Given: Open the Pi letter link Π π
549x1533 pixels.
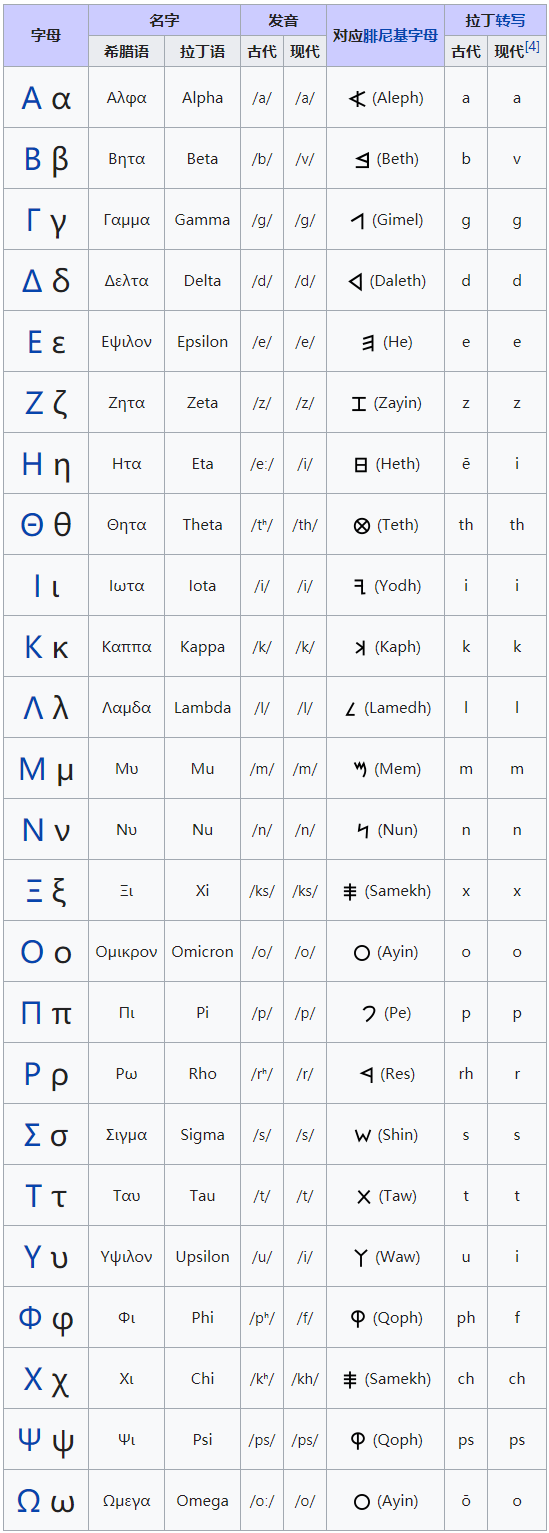Looking at the screenshot, I should [x=46, y=1013].
